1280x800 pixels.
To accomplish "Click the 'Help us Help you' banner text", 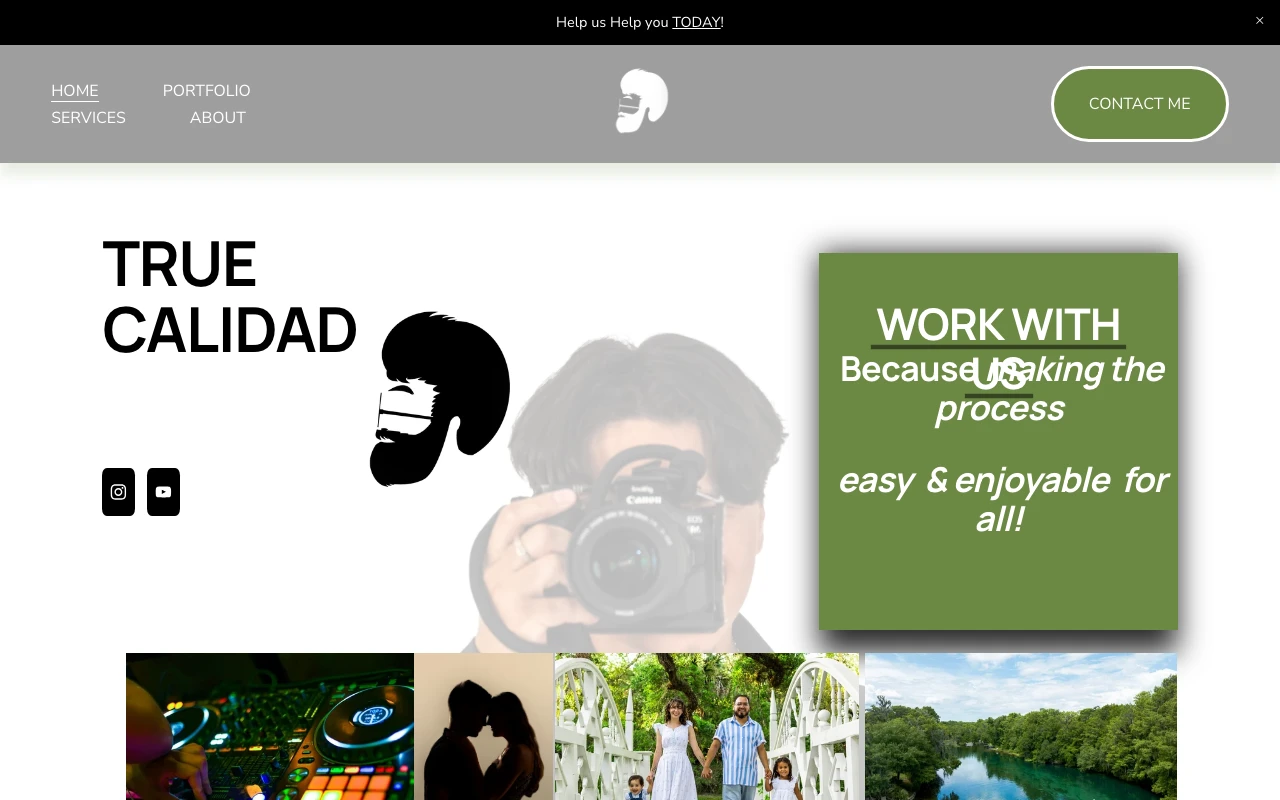I will click(x=611, y=22).
